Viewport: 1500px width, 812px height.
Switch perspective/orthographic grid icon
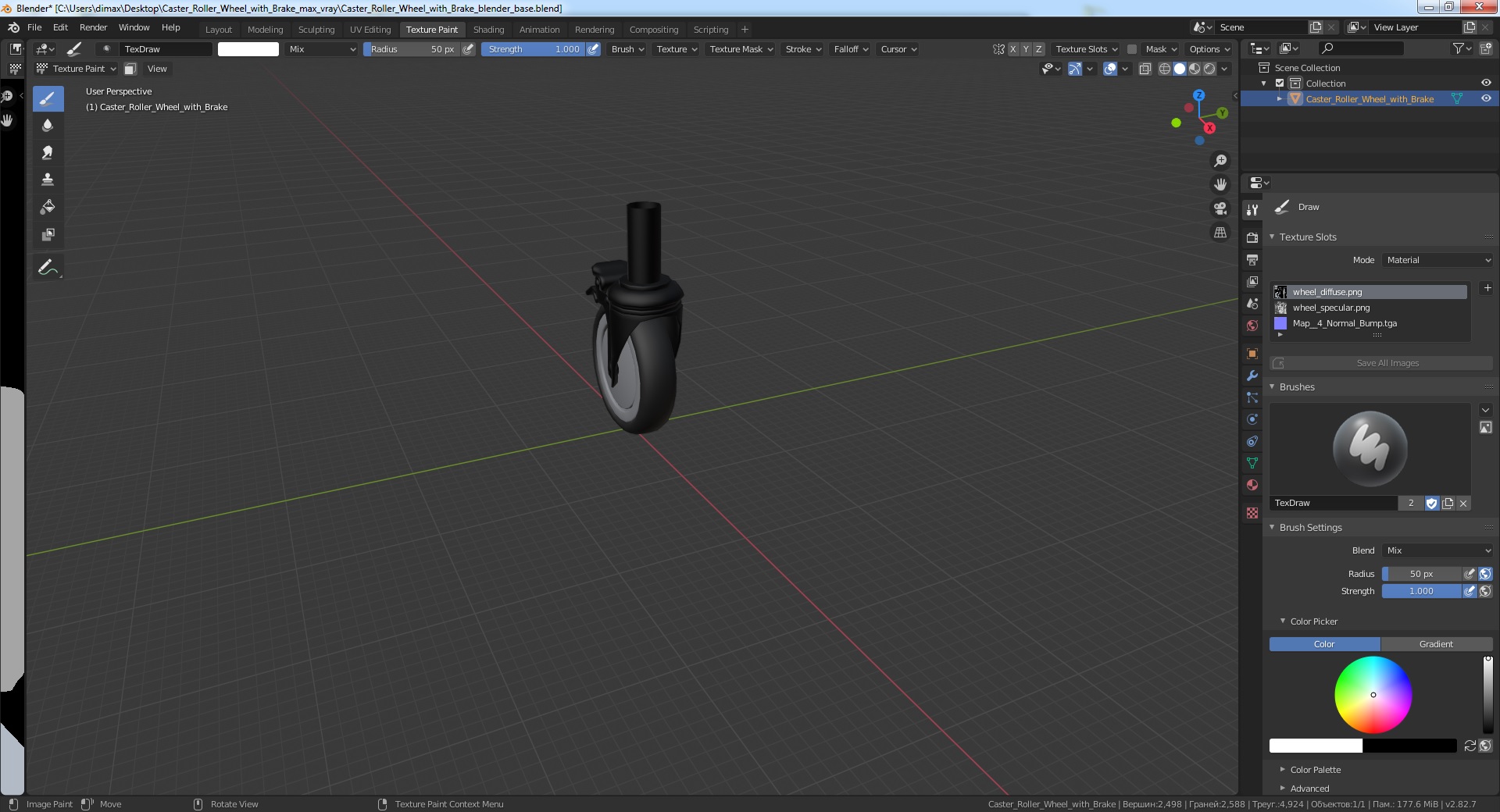tap(1220, 233)
